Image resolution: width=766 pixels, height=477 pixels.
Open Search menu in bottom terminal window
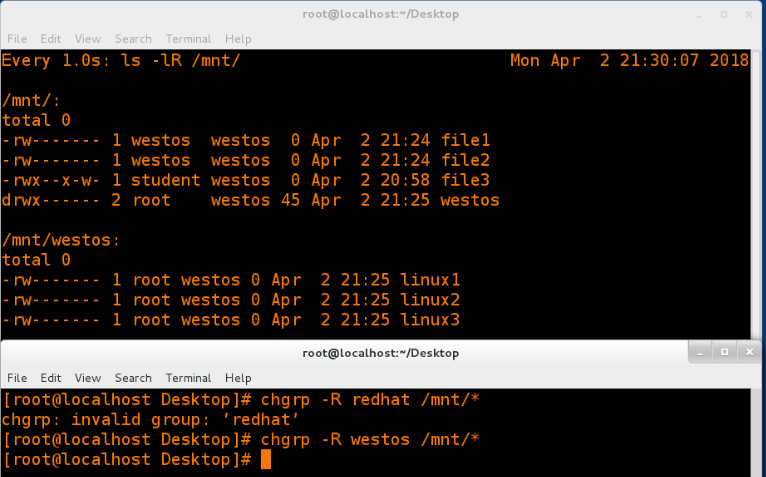(x=133, y=378)
